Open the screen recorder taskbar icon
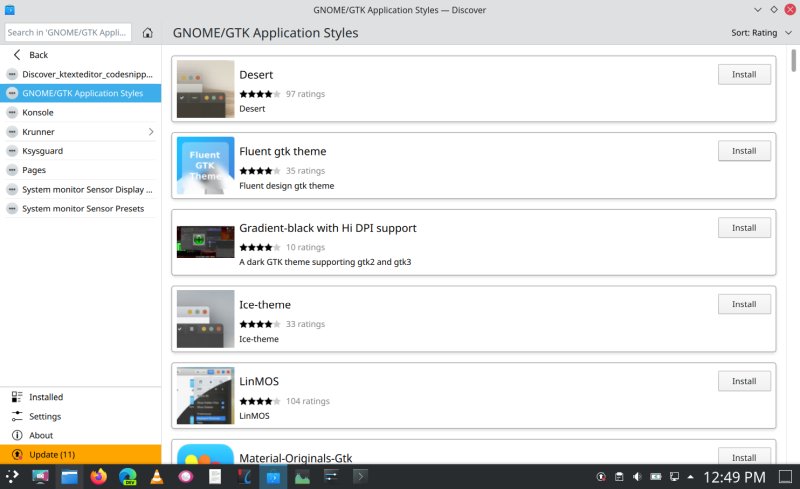The height and width of the screenshot is (489, 800). [x=40, y=477]
